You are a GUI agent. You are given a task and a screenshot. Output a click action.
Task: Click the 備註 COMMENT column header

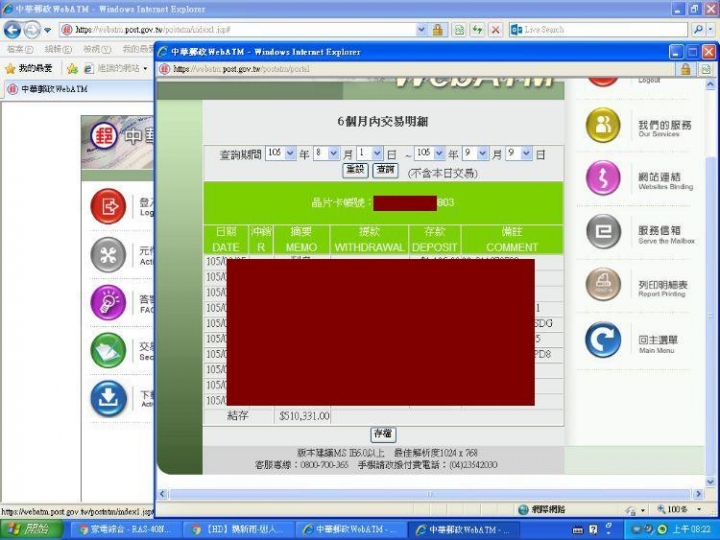[x=512, y=239]
